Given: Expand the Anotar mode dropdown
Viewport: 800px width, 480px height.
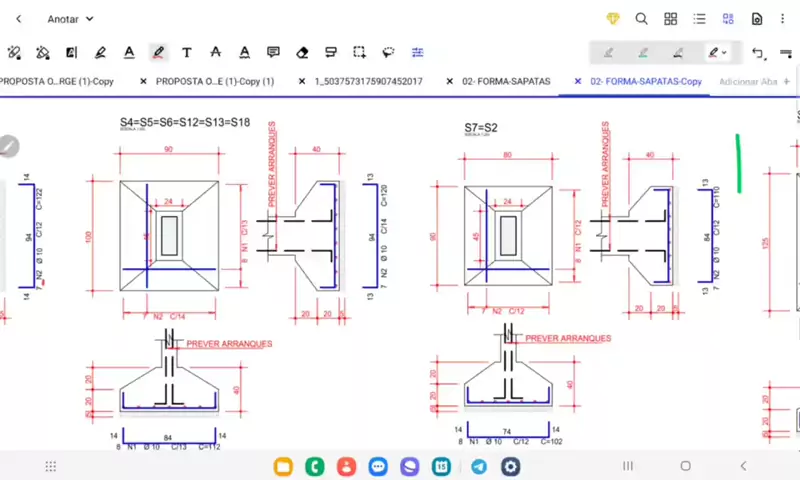Looking at the screenshot, I should tap(71, 19).
